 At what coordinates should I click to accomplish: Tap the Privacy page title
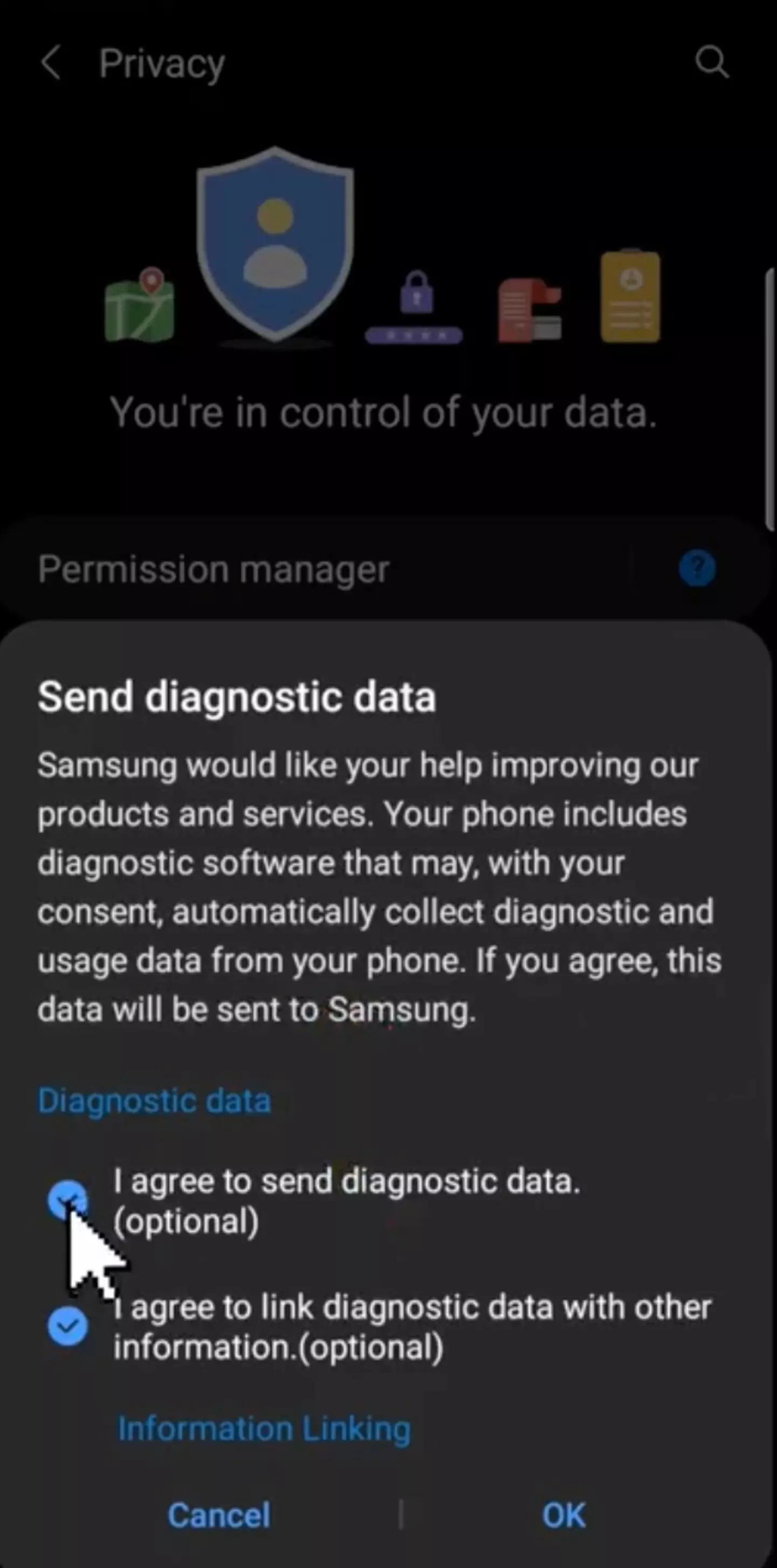tap(162, 63)
